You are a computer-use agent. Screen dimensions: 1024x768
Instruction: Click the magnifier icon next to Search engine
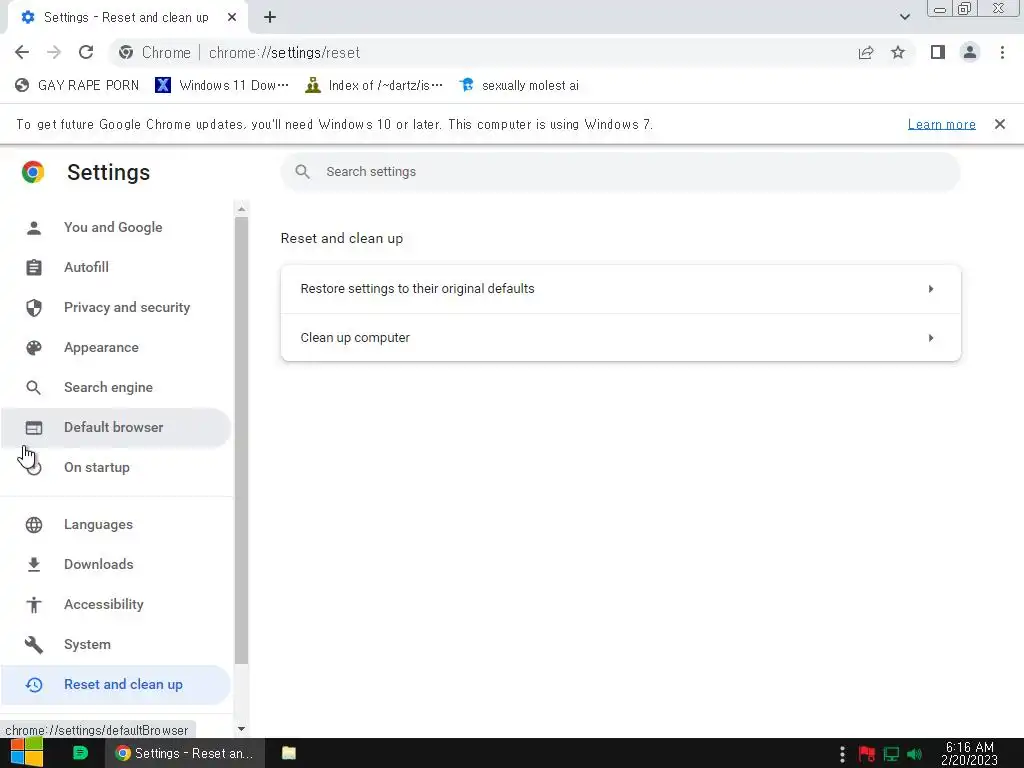click(x=34, y=387)
